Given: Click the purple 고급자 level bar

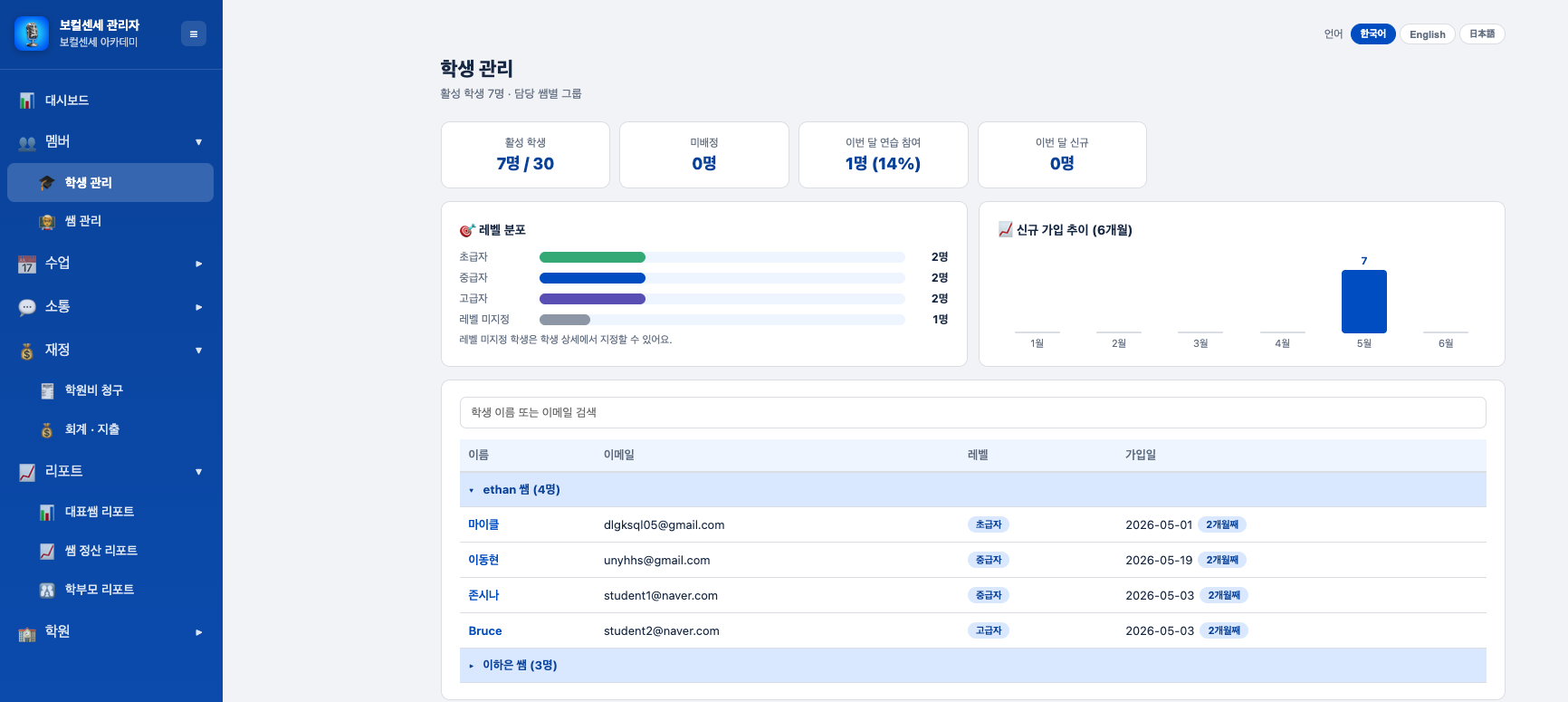Looking at the screenshot, I should click(x=592, y=299).
